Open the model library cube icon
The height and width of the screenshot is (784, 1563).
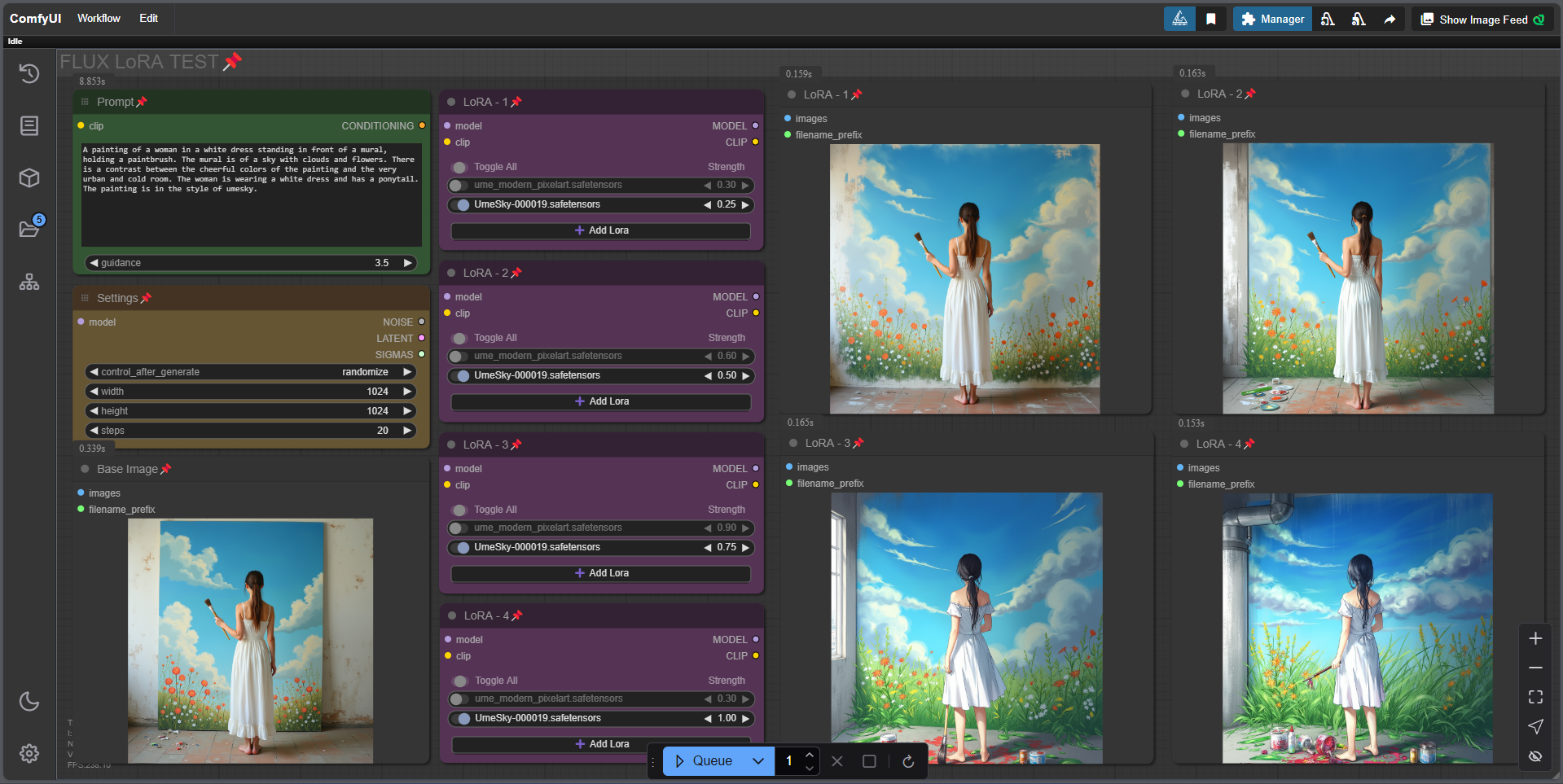point(29,177)
